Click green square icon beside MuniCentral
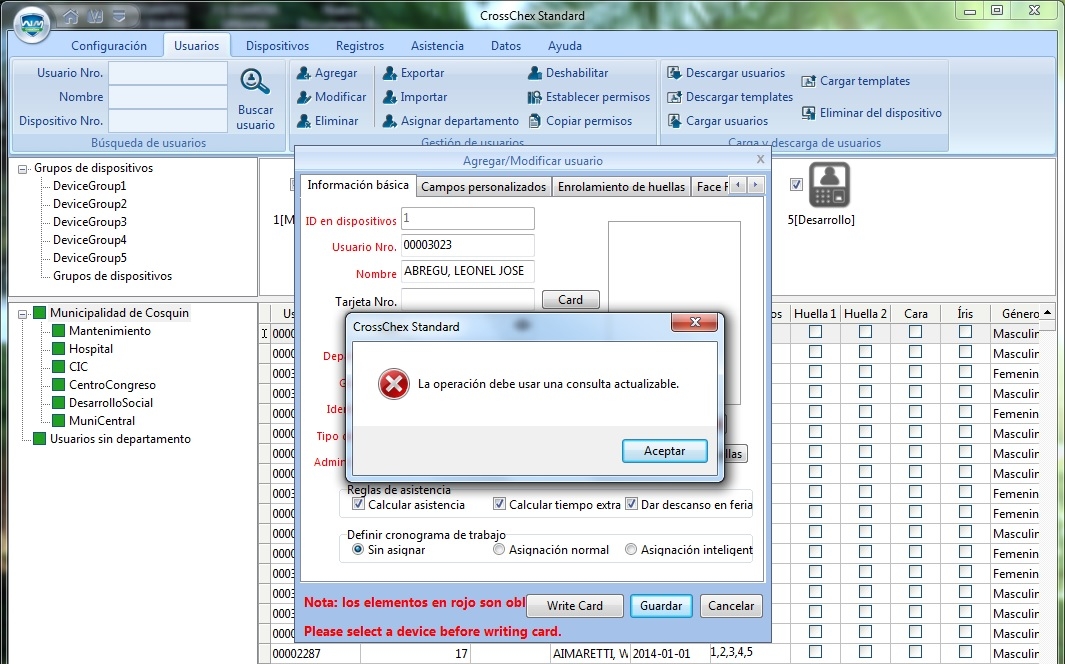This screenshot has height=664, width=1065. [58, 421]
